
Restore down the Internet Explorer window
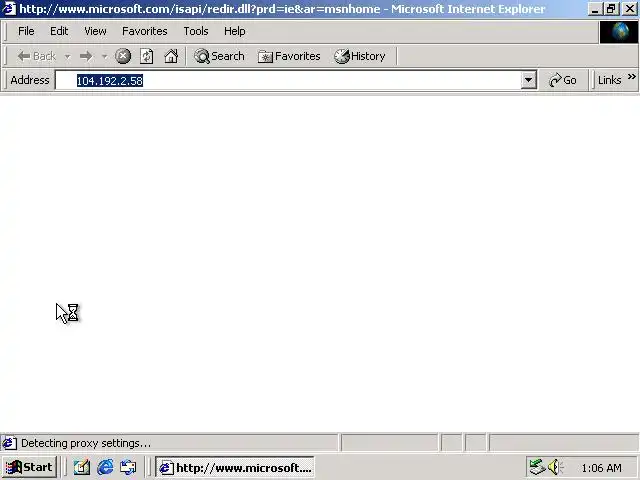point(611,9)
